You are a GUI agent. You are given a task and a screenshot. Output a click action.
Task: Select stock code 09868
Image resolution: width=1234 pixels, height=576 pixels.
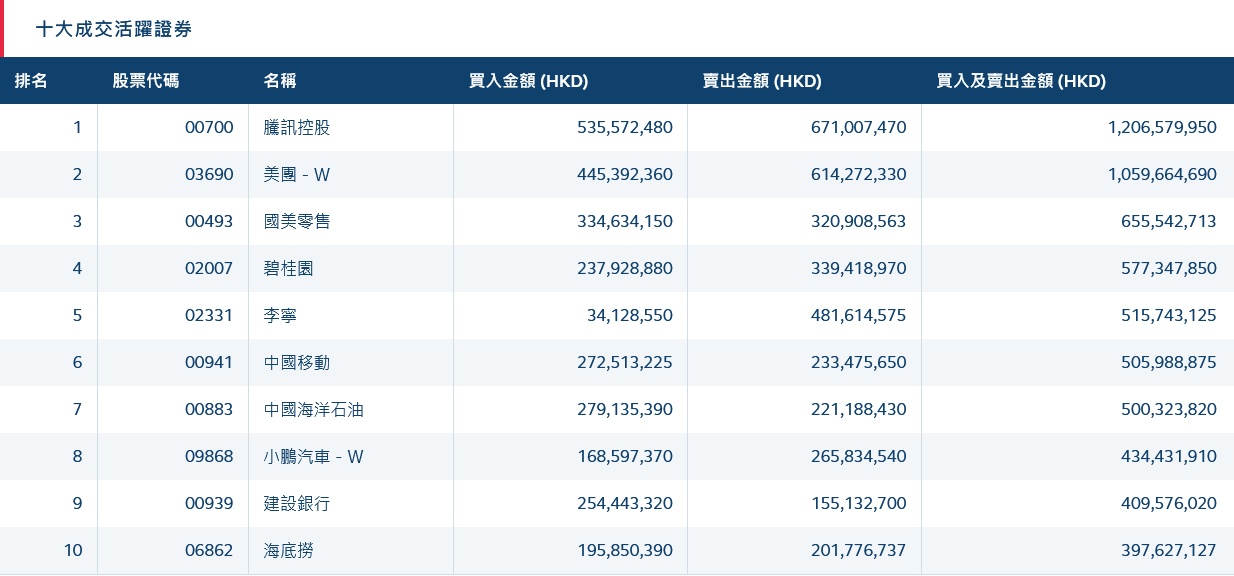point(209,456)
